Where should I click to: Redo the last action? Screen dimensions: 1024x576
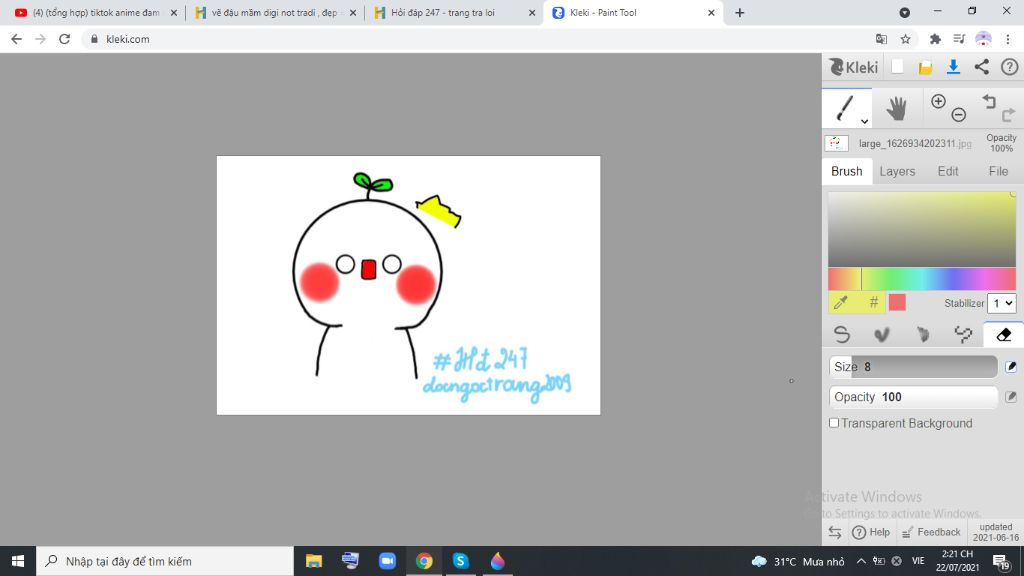click(x=1008, y=115)
